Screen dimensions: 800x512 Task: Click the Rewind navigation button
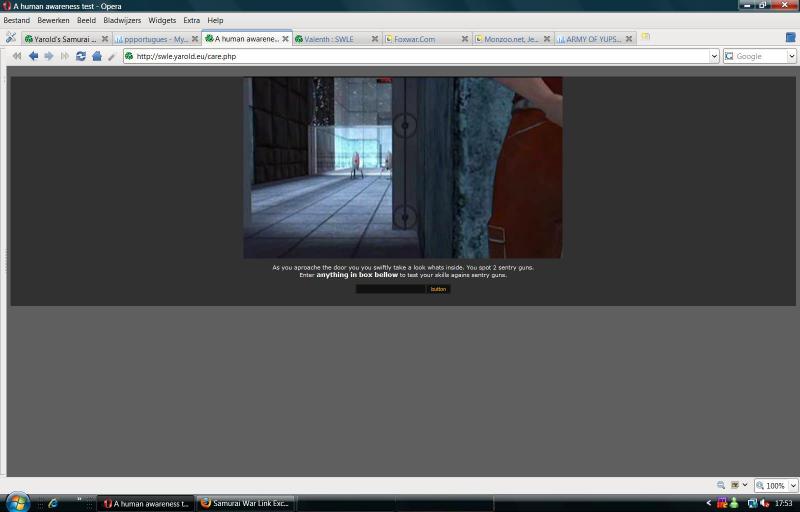pos(17,56)
